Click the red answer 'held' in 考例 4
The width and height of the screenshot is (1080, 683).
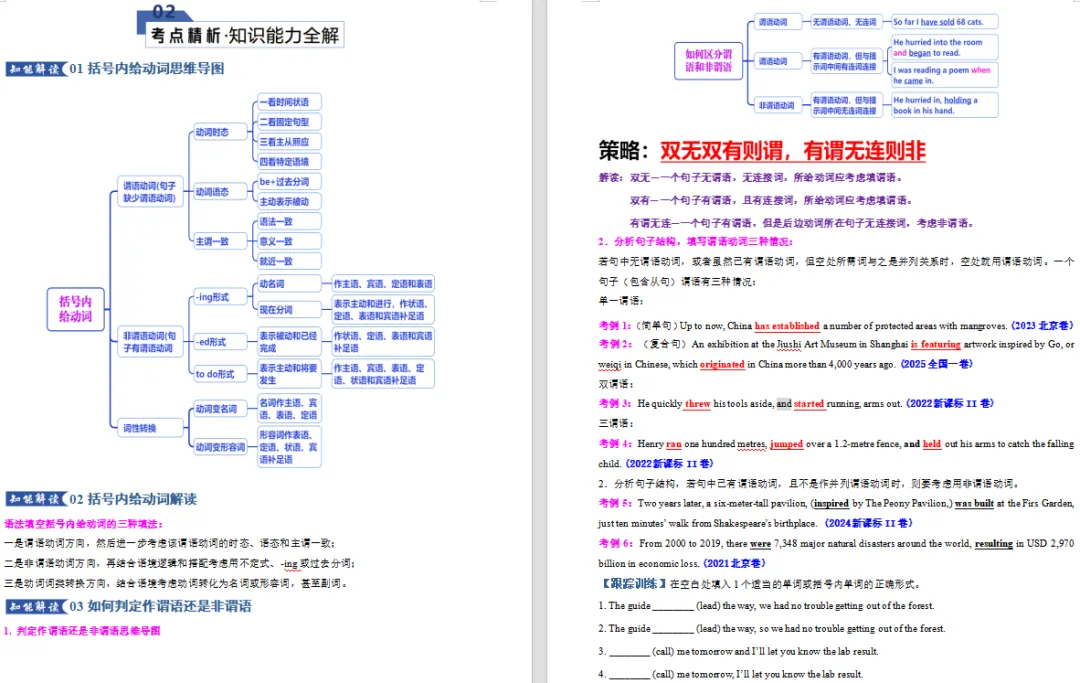[932, 444]
